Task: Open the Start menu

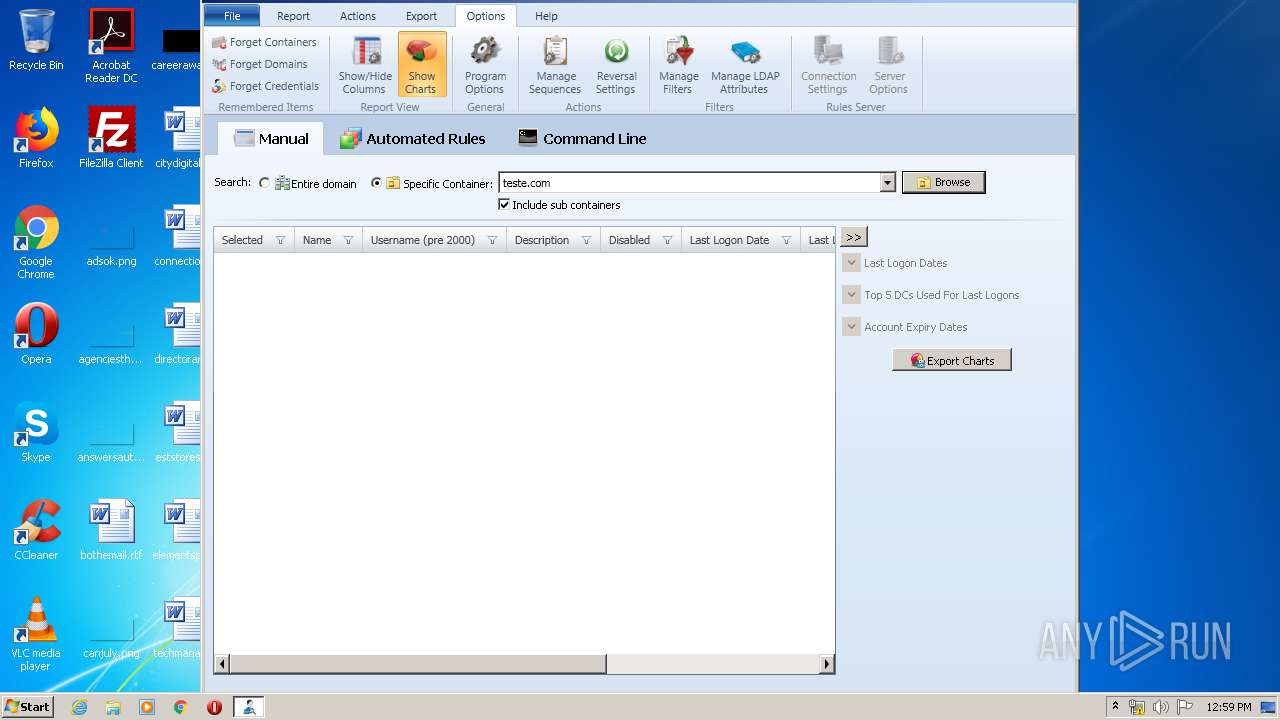Action: pyautogui.click(x=27, y=707)
